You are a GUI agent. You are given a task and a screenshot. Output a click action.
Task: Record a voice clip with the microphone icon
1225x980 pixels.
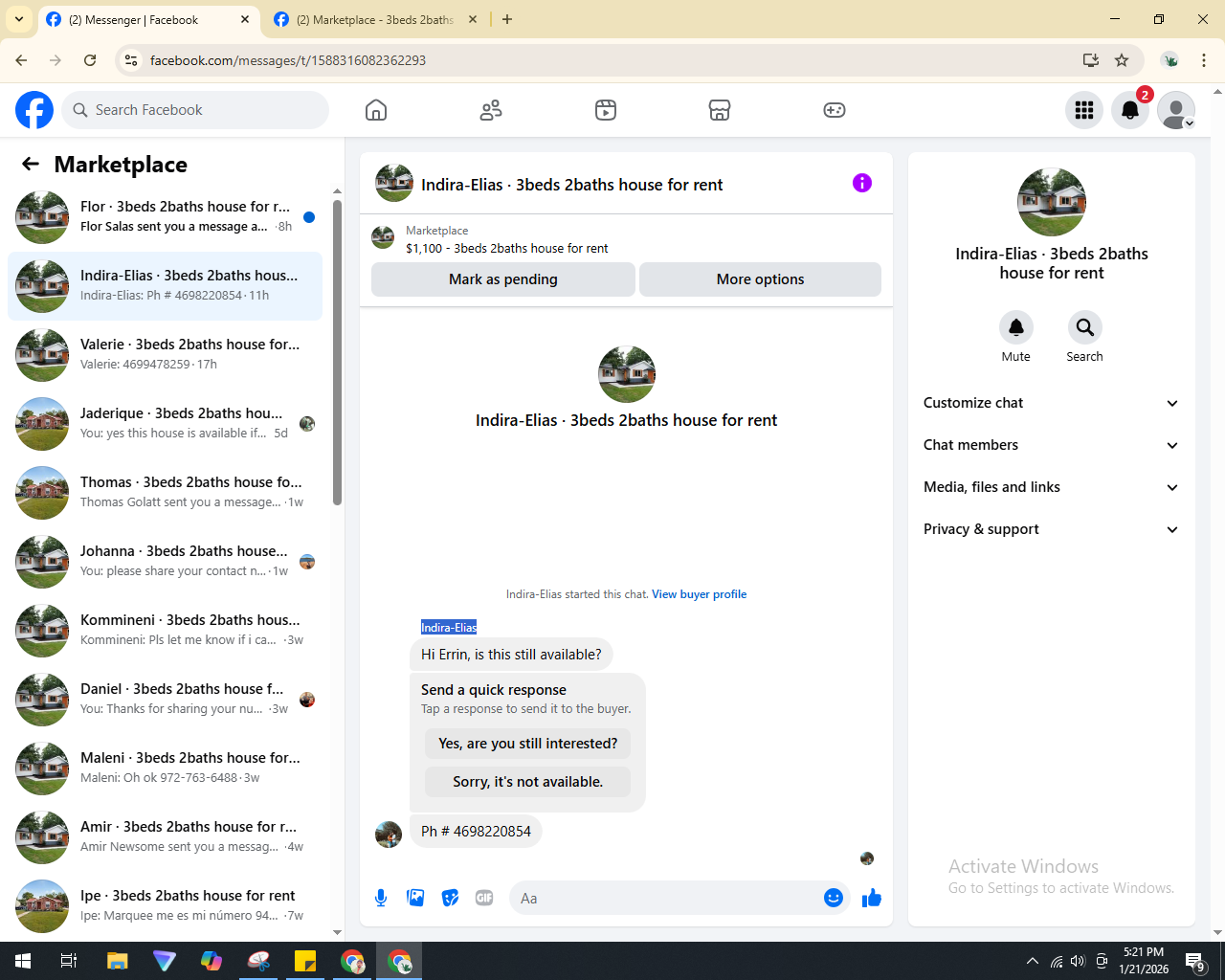pyautogui.click(x=381, y=898)
